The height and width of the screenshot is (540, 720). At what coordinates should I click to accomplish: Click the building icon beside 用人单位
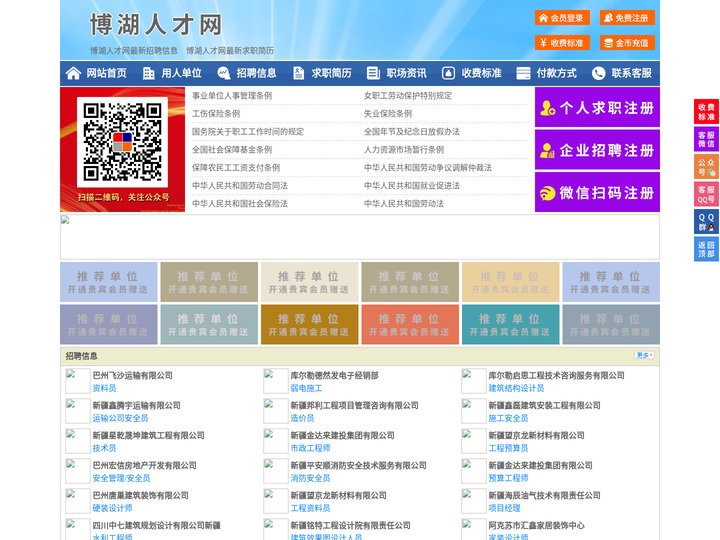click(x=148, y=73)
